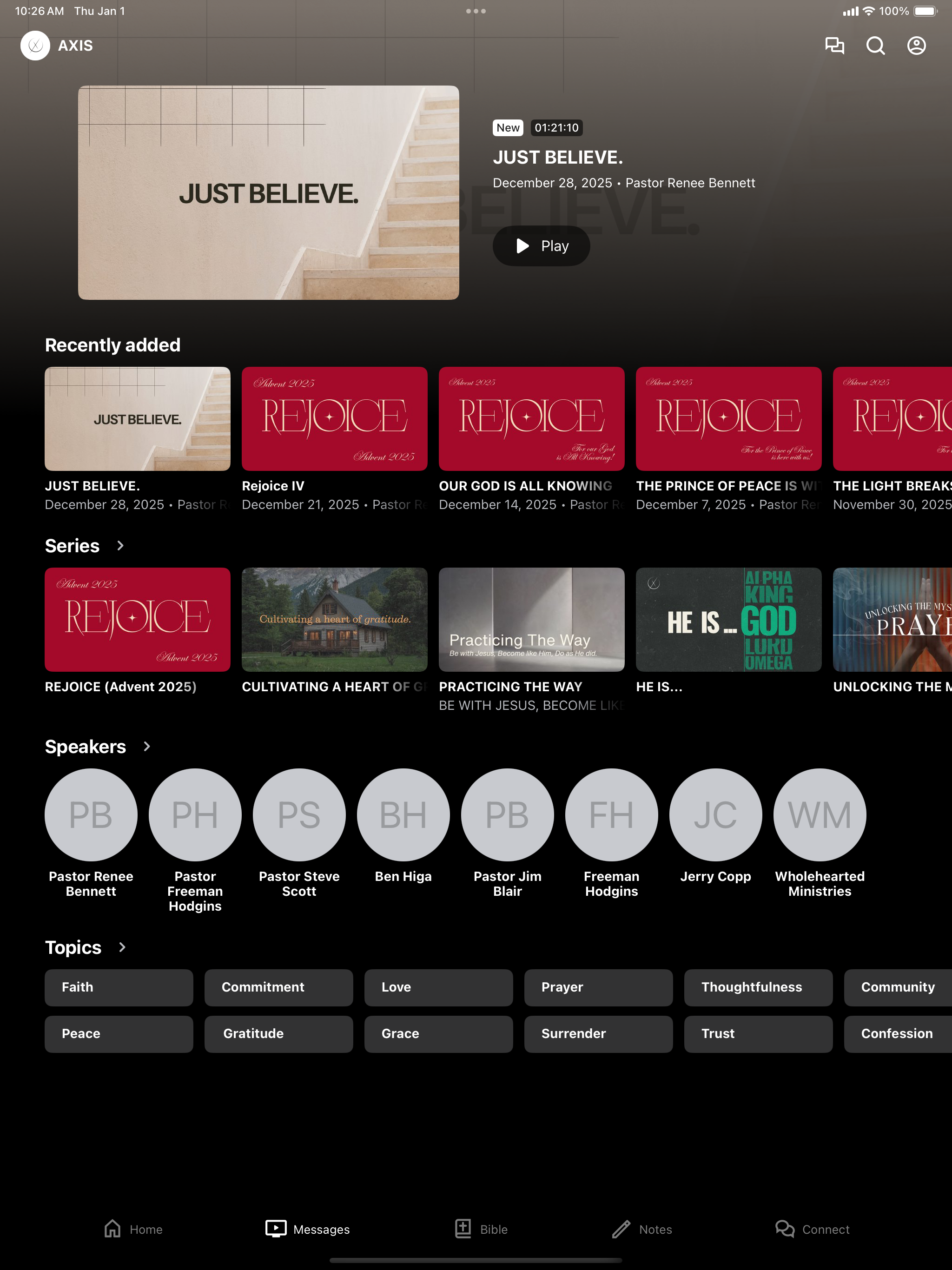952x1270 pixels.
Task: Go to the Home tab
Action: pos(133,1229)
